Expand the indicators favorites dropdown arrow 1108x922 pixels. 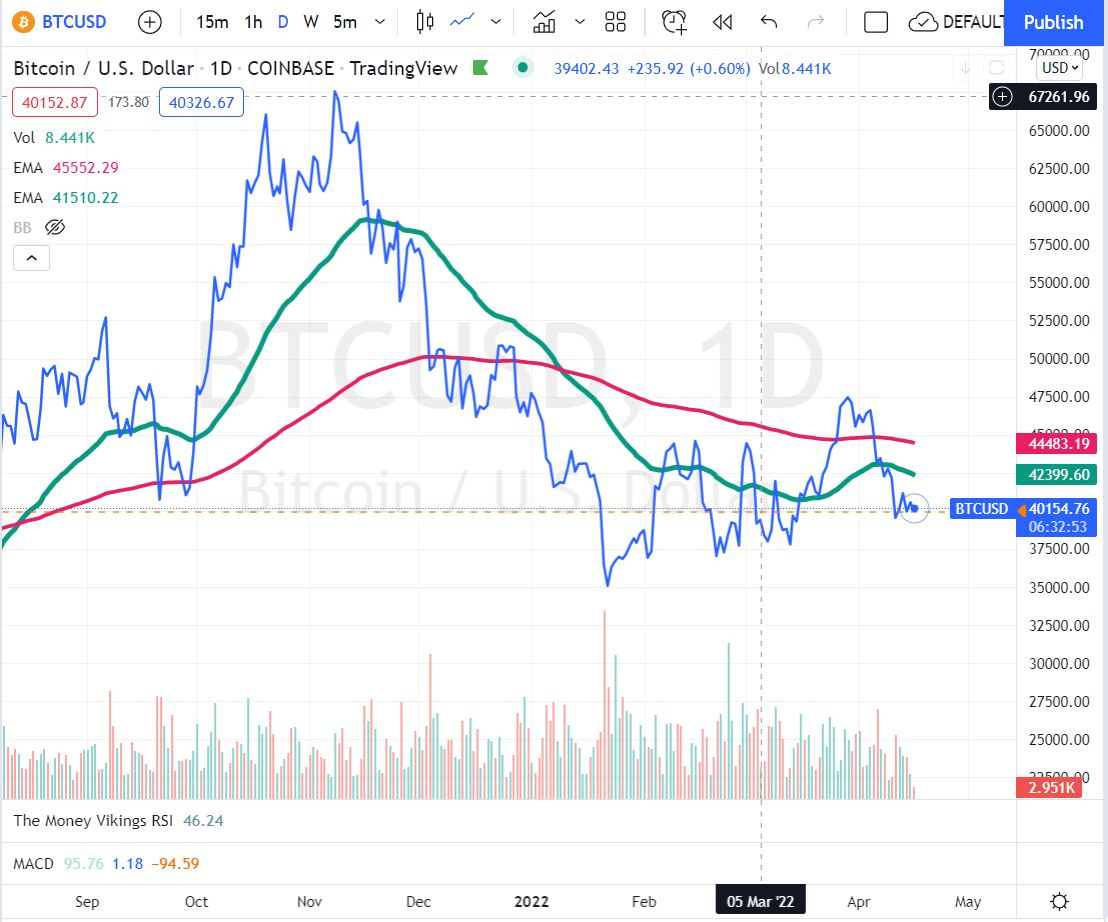[580, 23]
